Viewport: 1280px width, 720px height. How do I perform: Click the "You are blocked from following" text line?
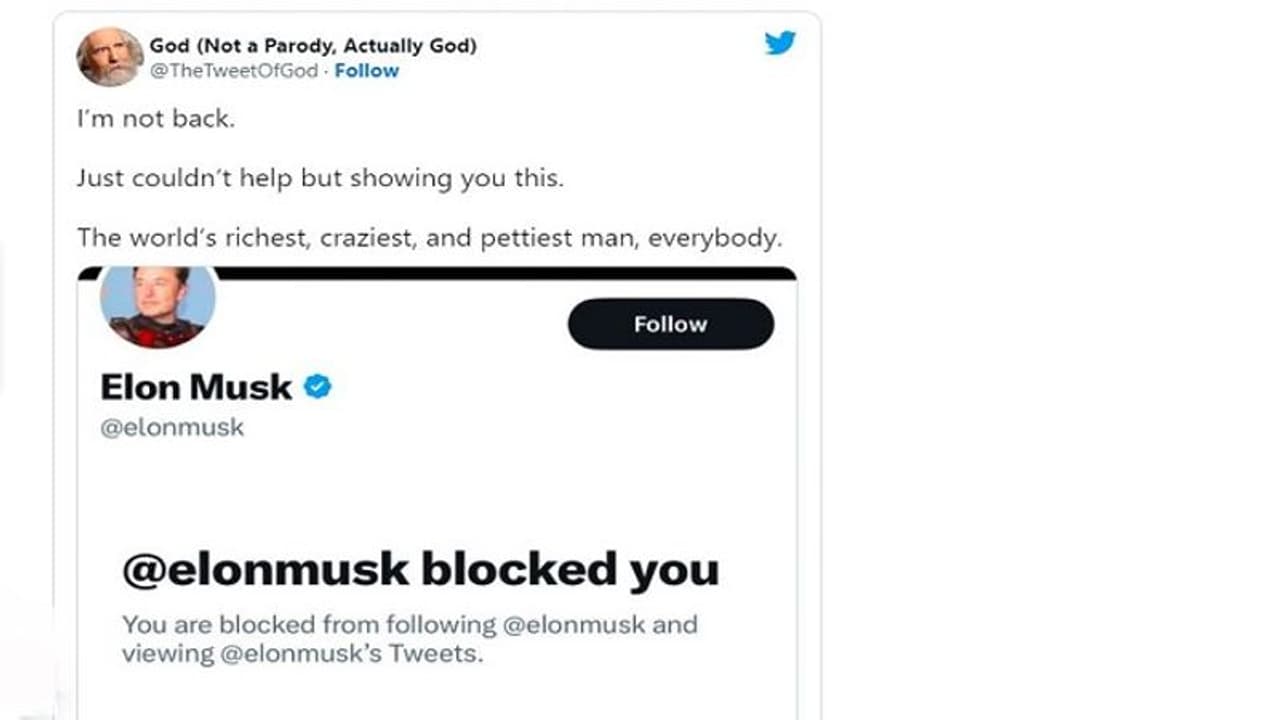tap(310, 625)
